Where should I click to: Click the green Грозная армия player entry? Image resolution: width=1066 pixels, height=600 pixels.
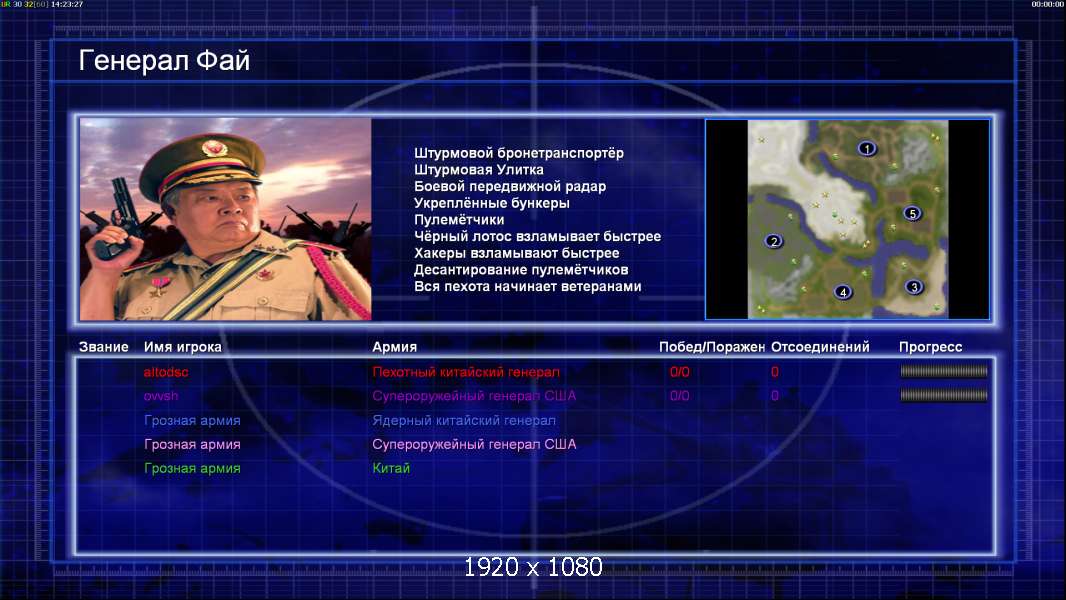(192, 468)
